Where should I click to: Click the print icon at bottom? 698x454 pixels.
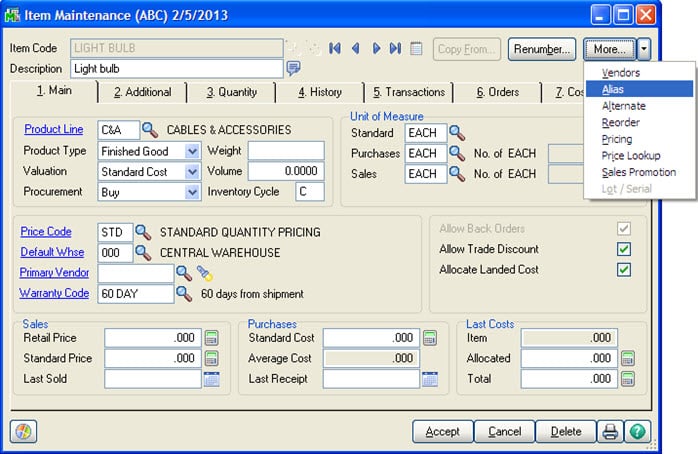point(609,432)
